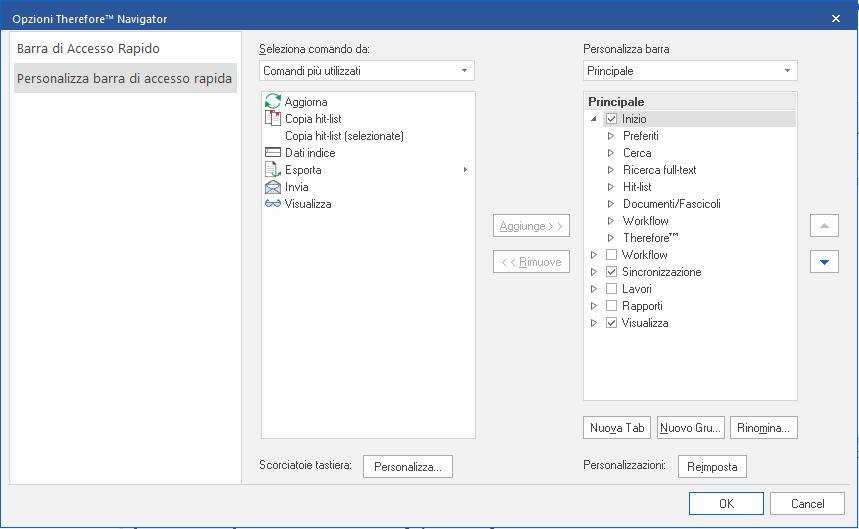The image size is (859, 529).
Task: Click the Visualizza glasses icon
Action: click(273, 204)
